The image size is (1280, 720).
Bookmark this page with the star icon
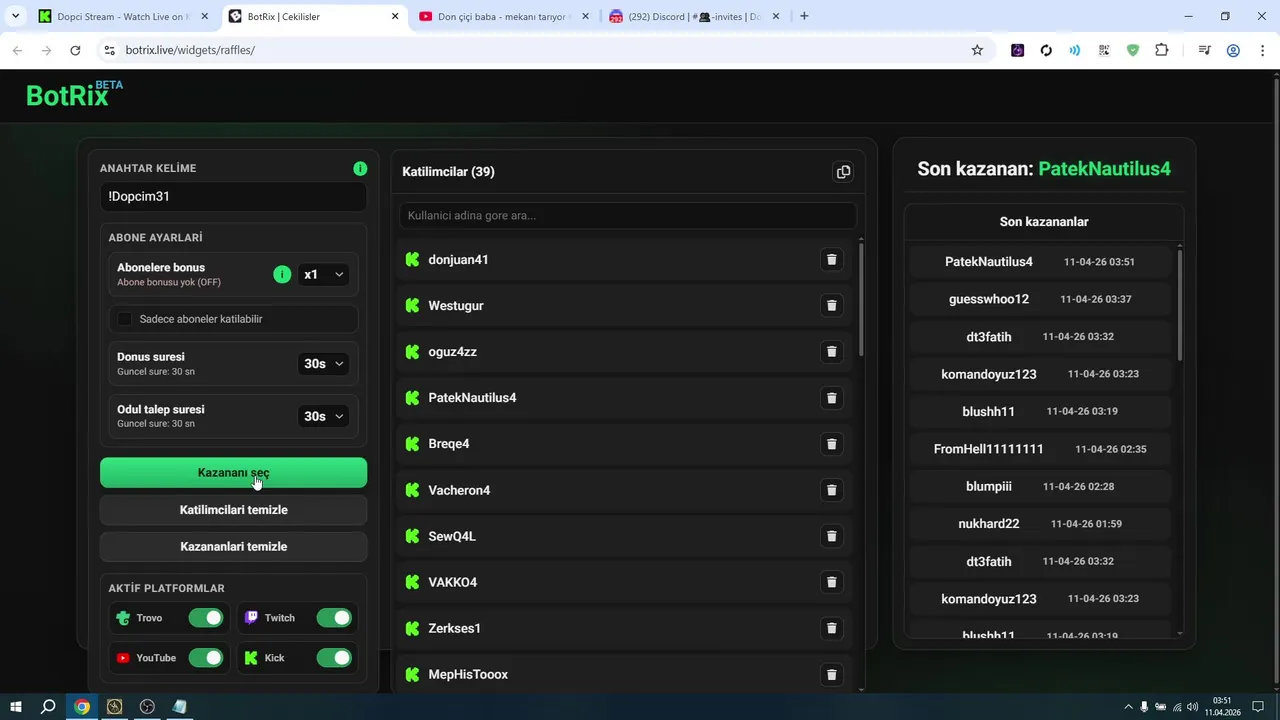click(977, 50)
